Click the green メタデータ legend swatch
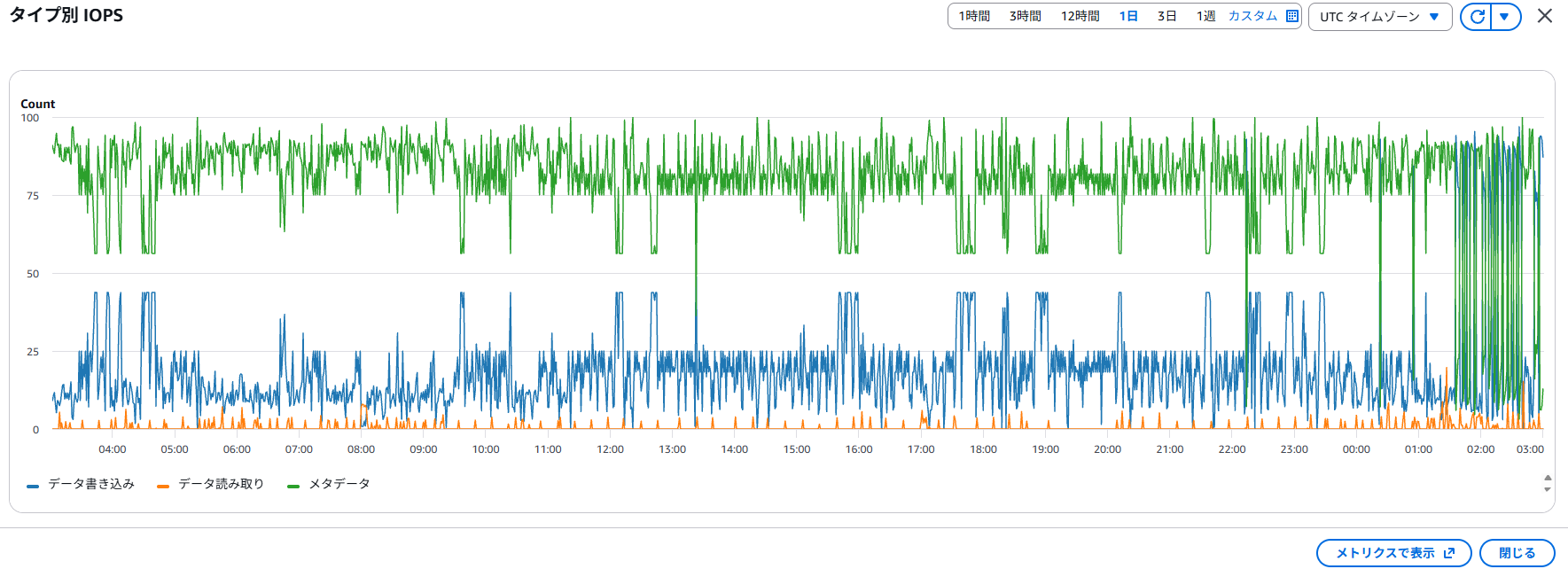The width and height of the screenshot is (1568, 569). click(x=293, y=486)
